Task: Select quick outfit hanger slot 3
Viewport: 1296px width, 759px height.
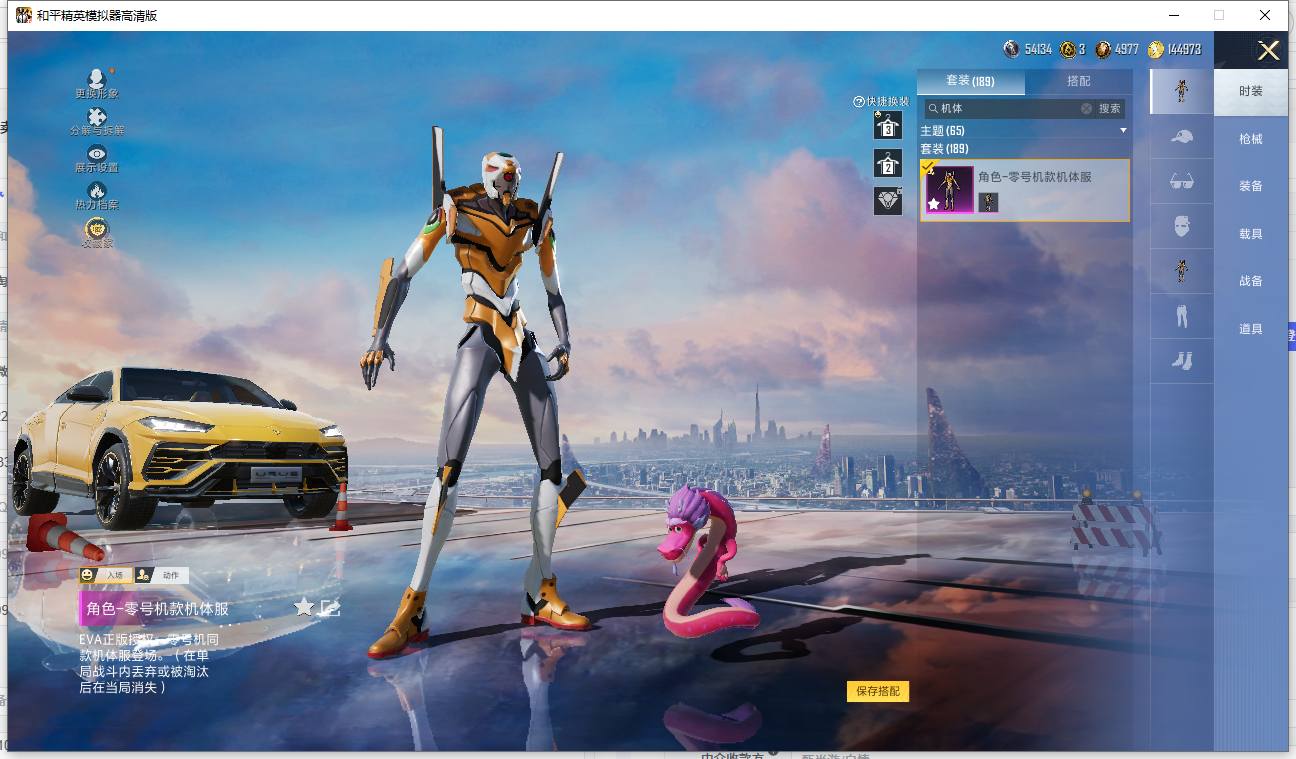Action: tap(887, 125)
